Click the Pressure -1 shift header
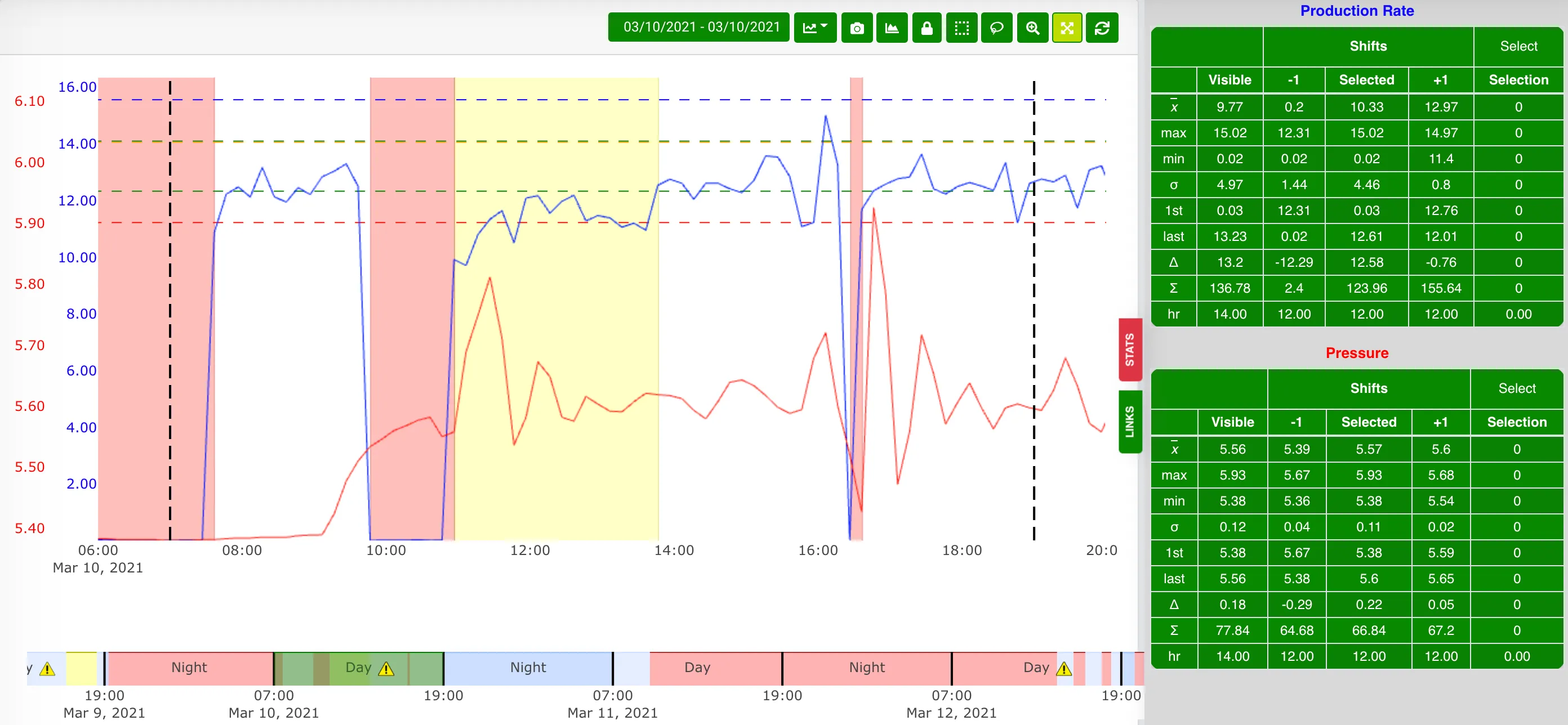This screenshot has height=725, width=1568. pyautogui.click(x=1297, y=422)
